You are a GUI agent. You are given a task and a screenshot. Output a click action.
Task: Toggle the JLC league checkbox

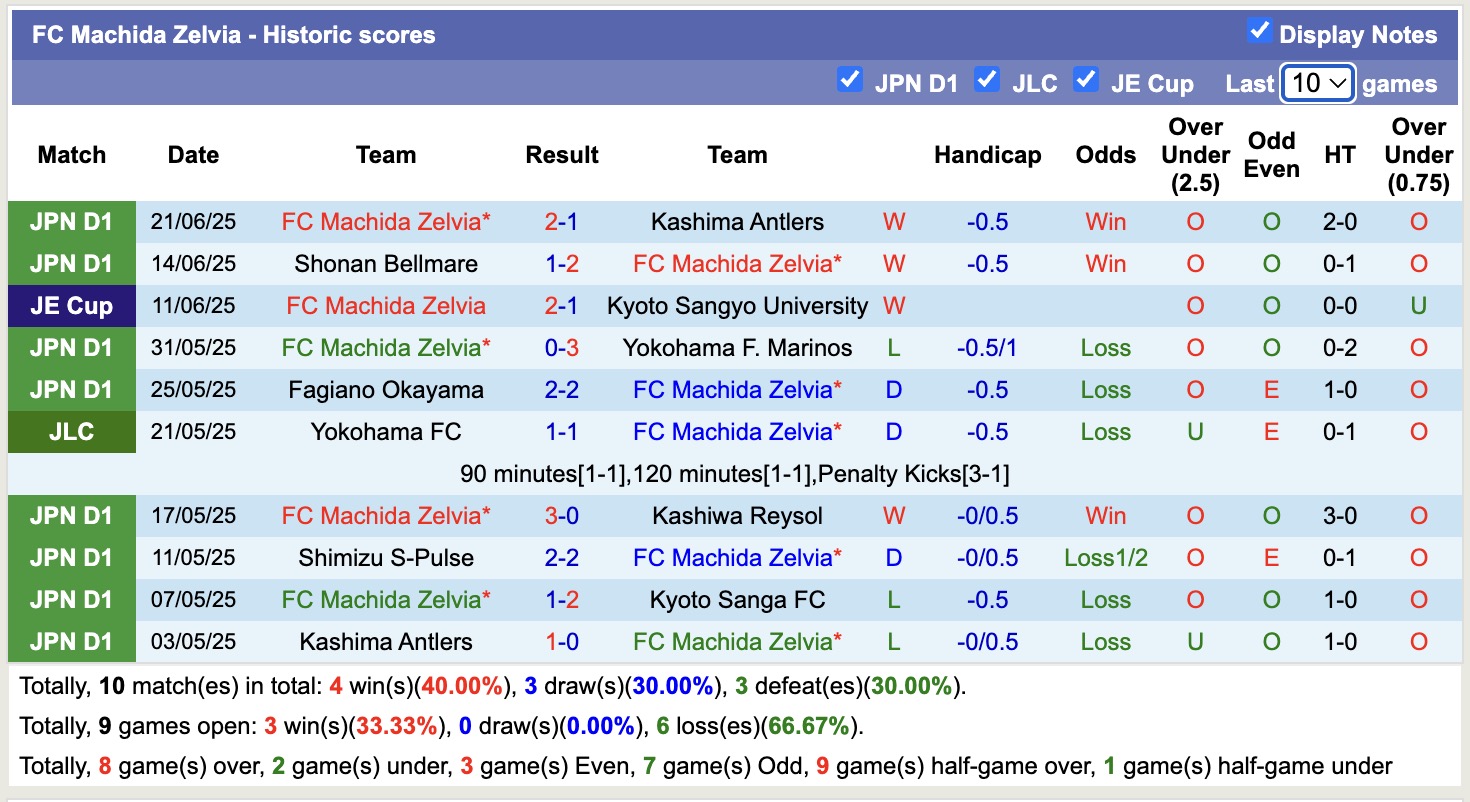987,80
